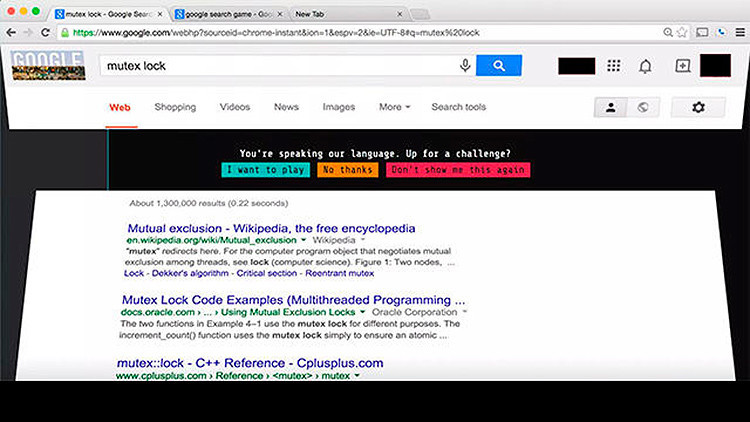This screenshot has width=750, height=422.
Task: Click the redacted account name box
Action: point(576,66)
